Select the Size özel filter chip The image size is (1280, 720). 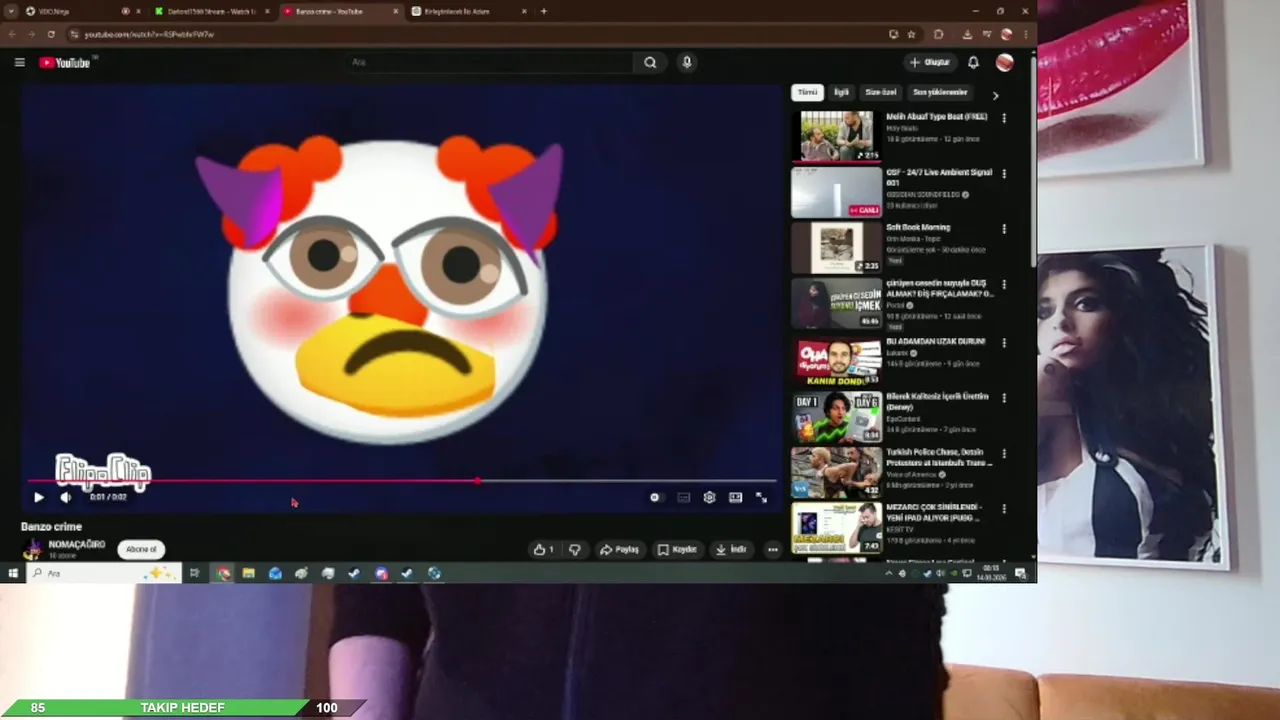tap(881, 92)
